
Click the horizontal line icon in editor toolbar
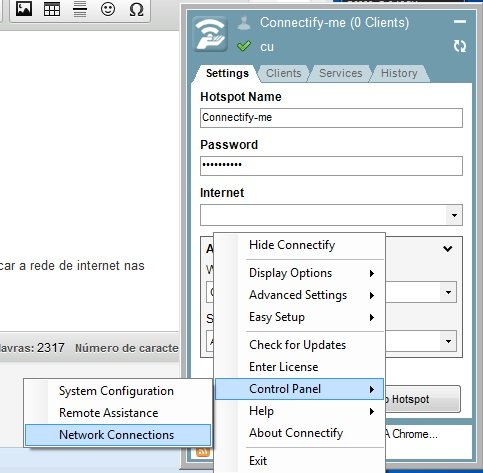80,9
